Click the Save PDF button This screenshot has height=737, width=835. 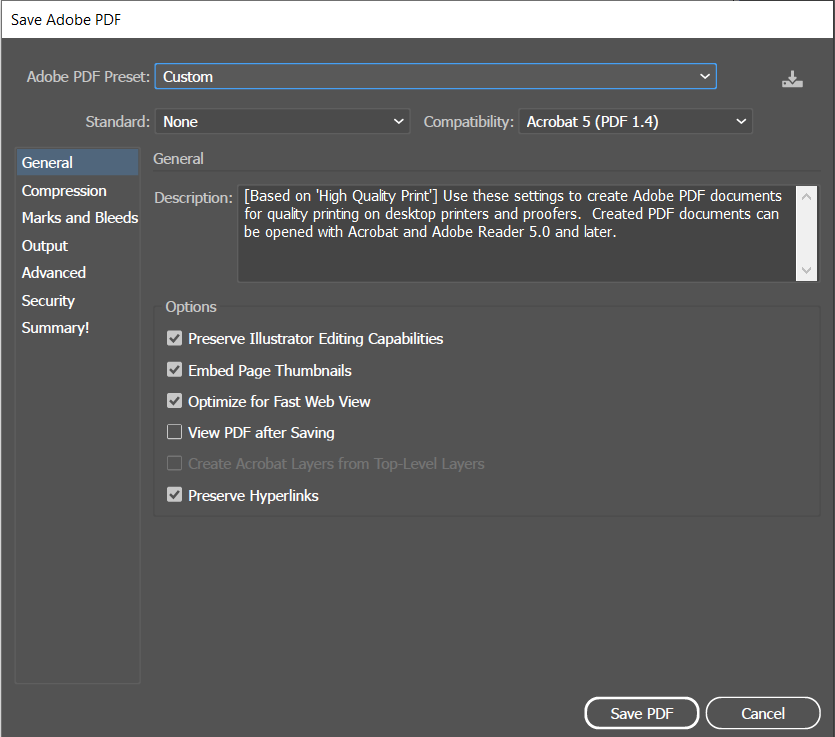[642, 713]
